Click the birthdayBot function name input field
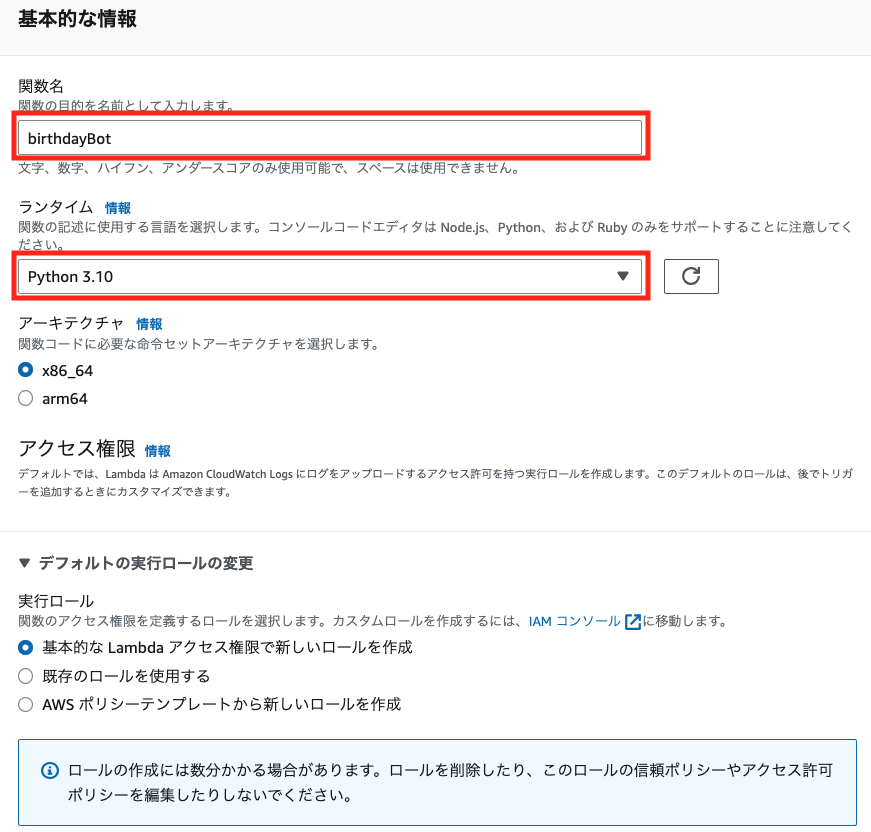Image resolution: width=871 pixels, height=832 pixels. [330, 138]
